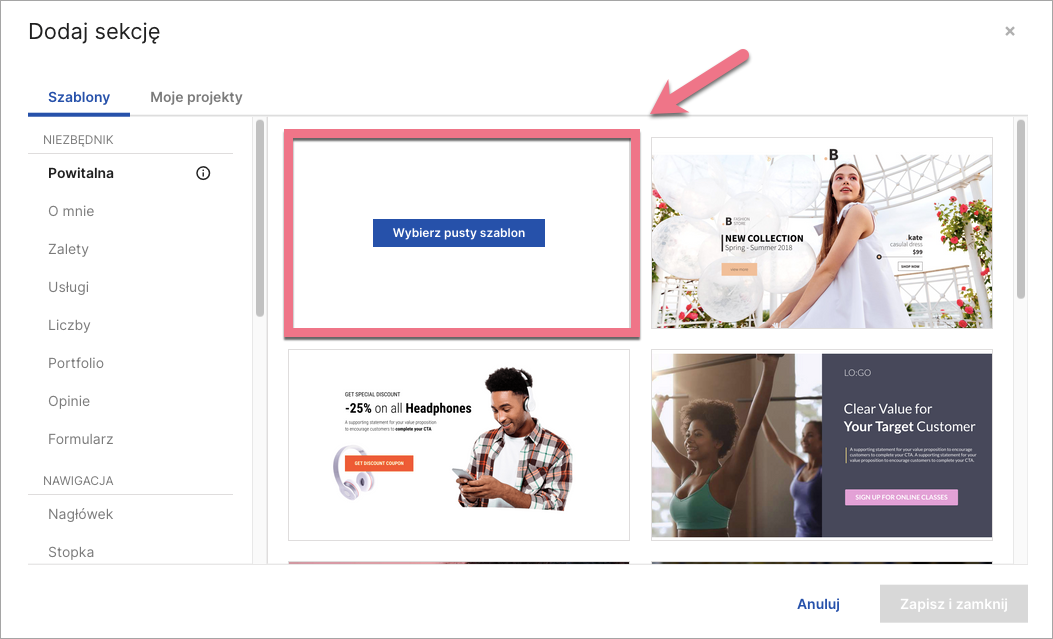The image size is (1053, 639).
Task: Click the Wybierz pusty szablon button
Action: tap(458, 233)
